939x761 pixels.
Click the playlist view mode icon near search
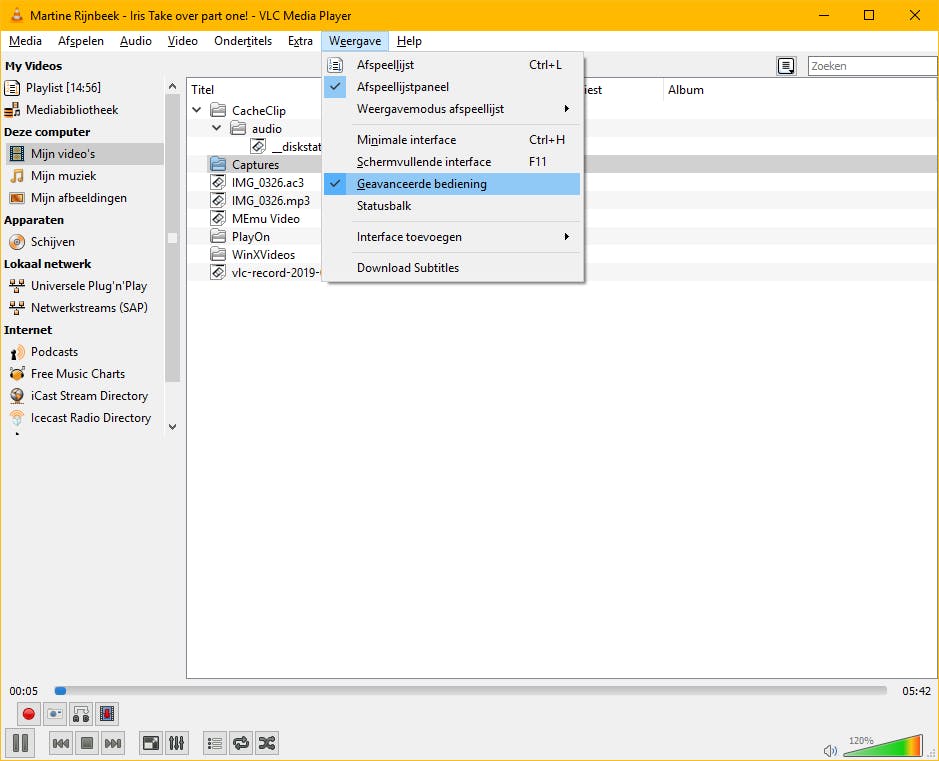786,66
